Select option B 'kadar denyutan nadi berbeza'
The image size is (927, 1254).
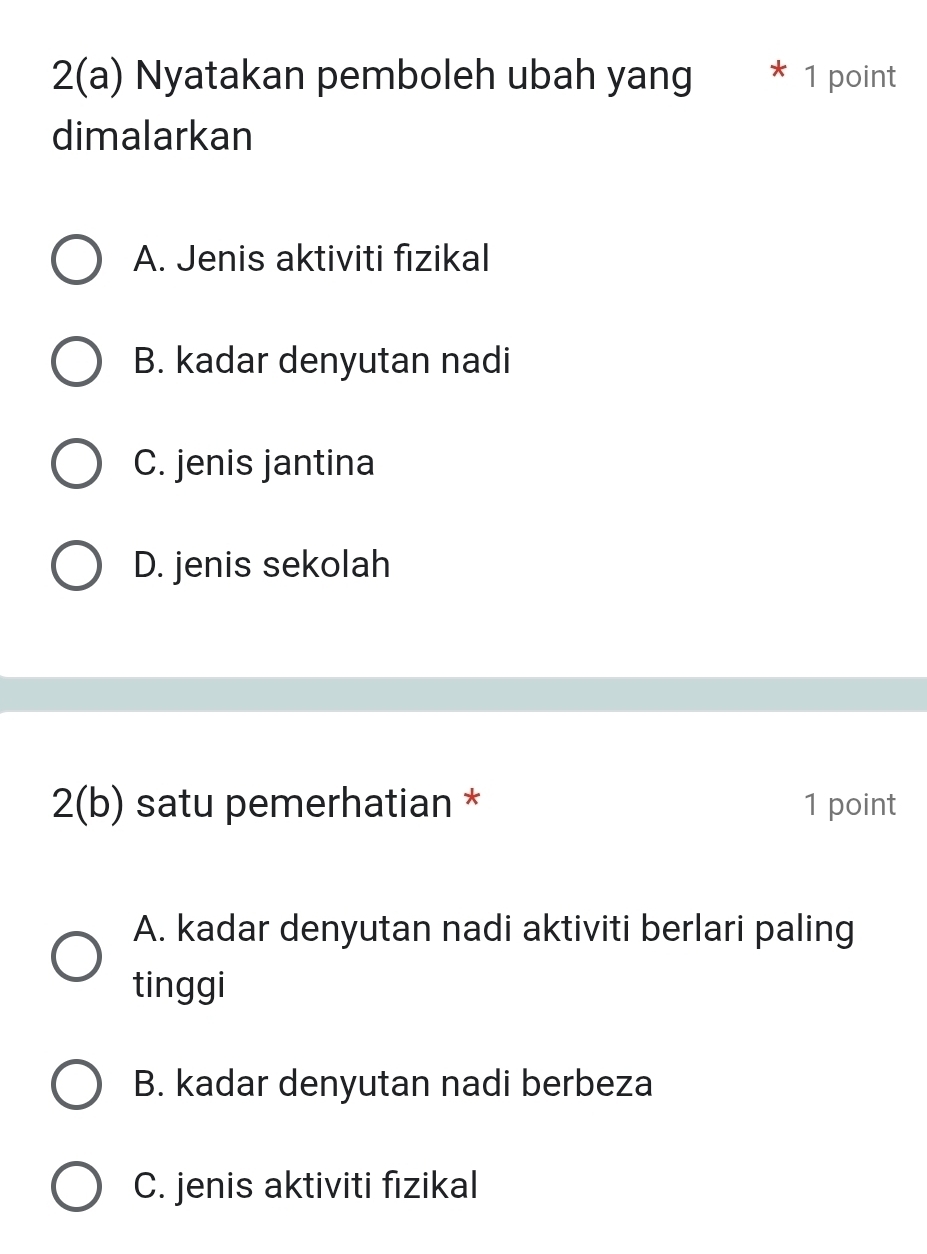[x=76, y=1084]
